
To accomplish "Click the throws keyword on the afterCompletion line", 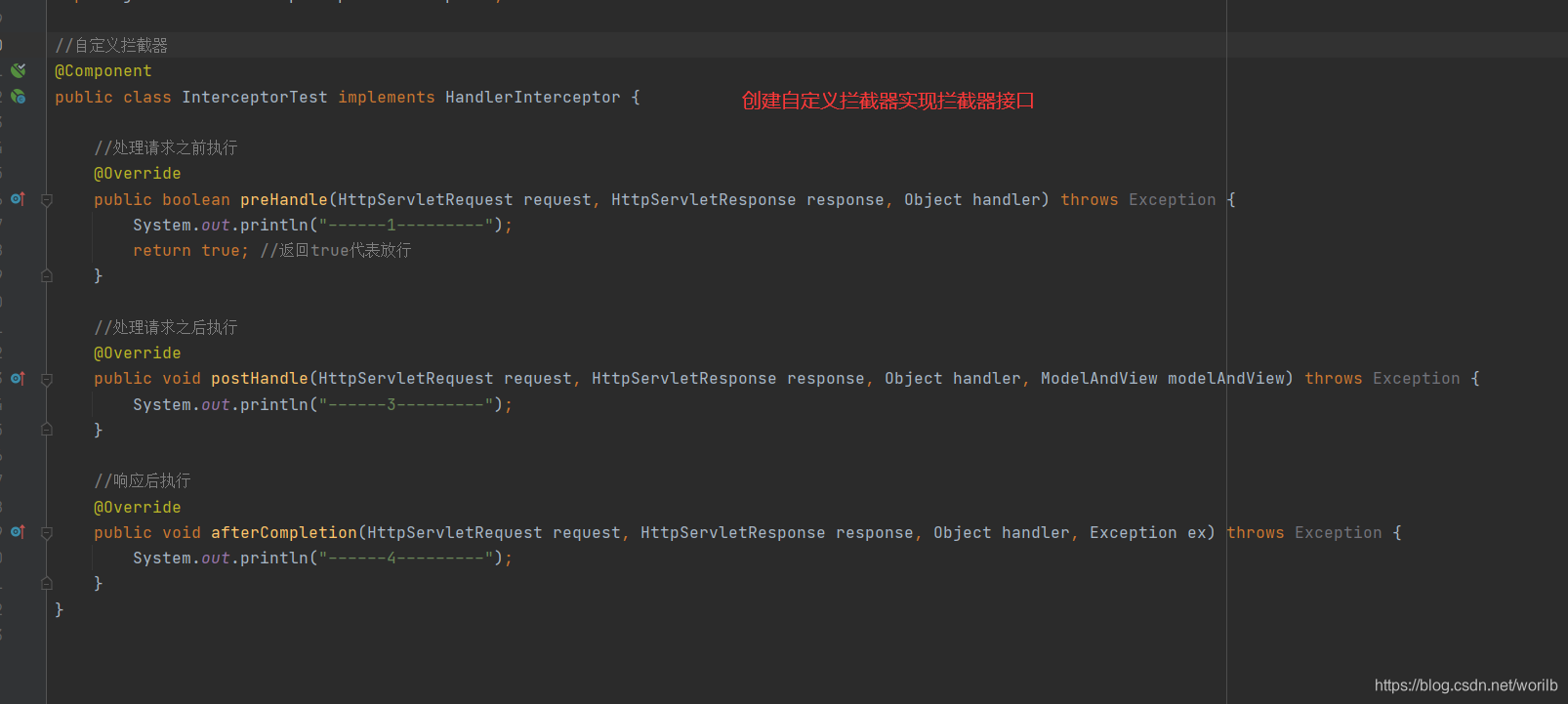I will [1256, 533].
